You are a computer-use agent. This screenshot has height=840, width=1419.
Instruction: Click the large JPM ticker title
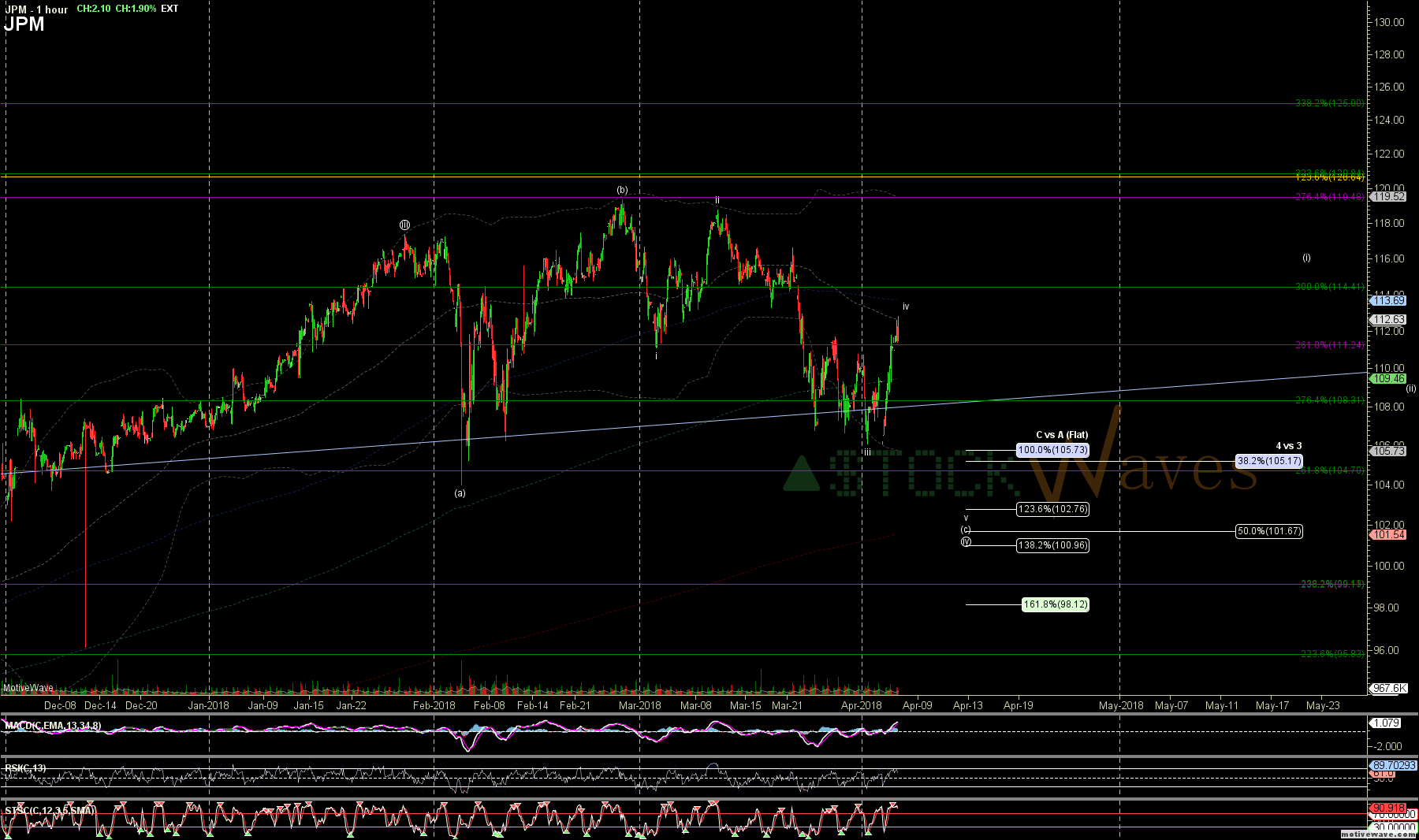tap(24, 24)
